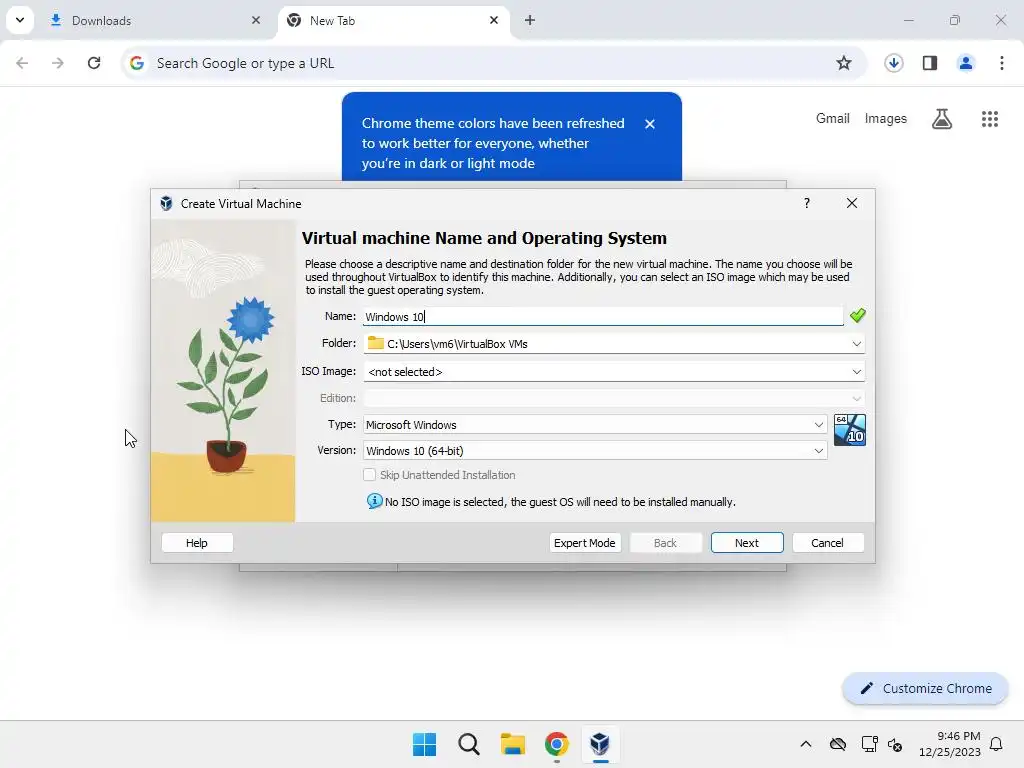The image size is (1024, 768).
Task: Open the Gmail link
Action: (833, 118)
